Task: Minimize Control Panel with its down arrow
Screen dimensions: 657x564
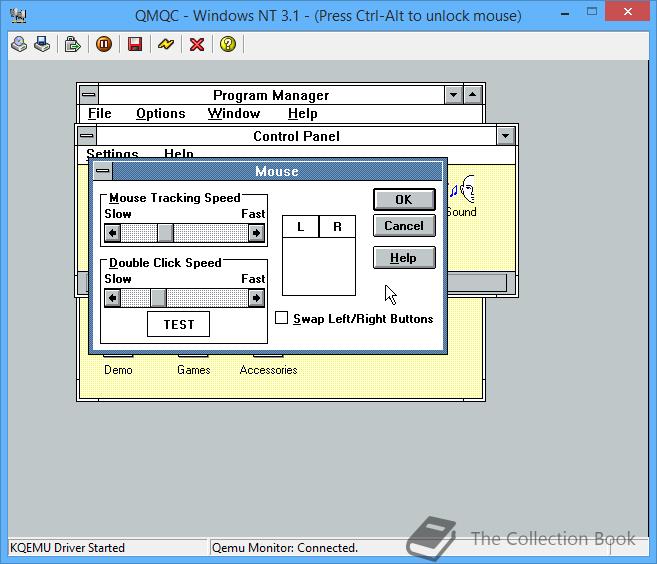Action: click(x=505, y=136)
